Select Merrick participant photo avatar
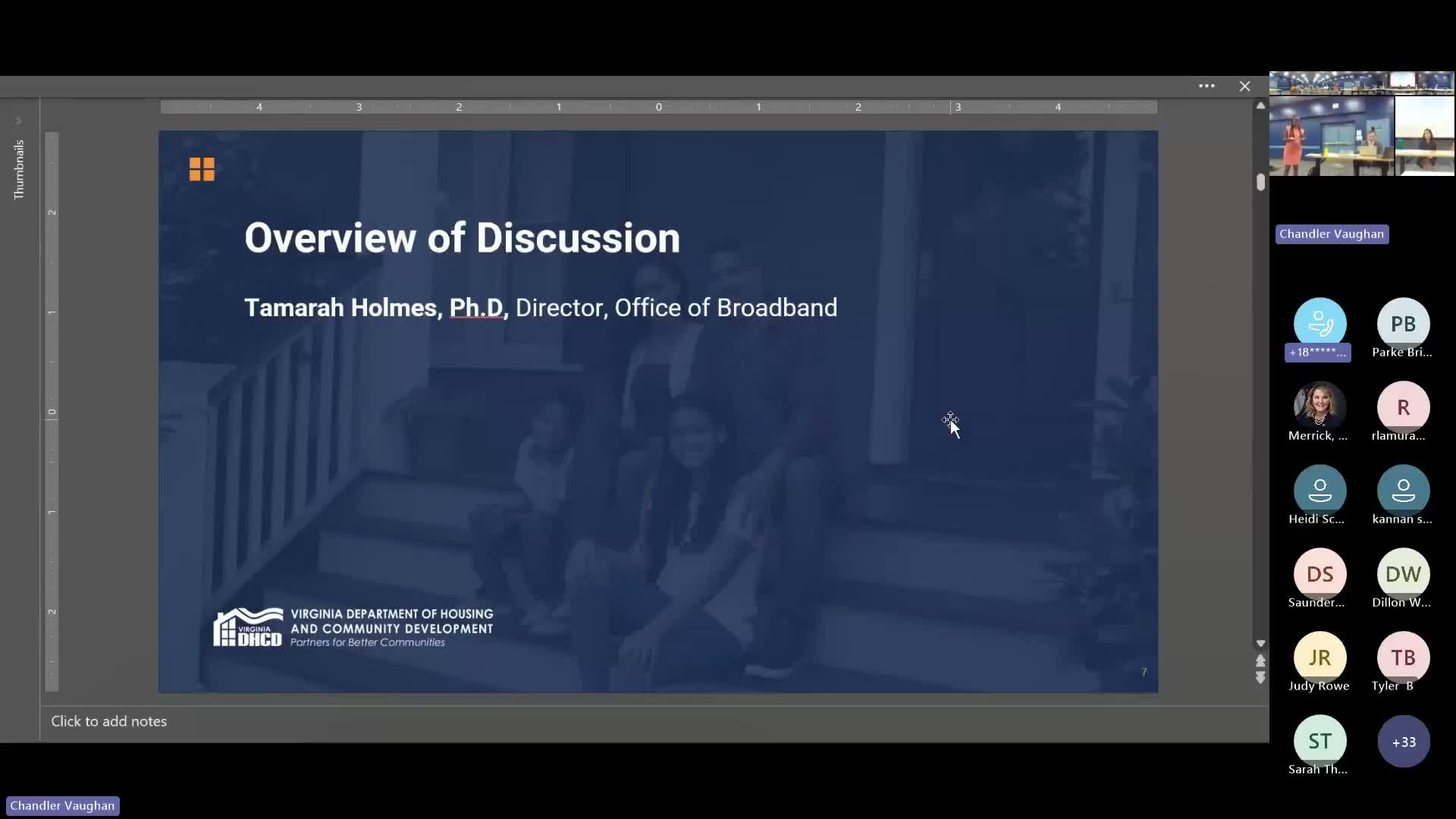 coord(1319,407)
